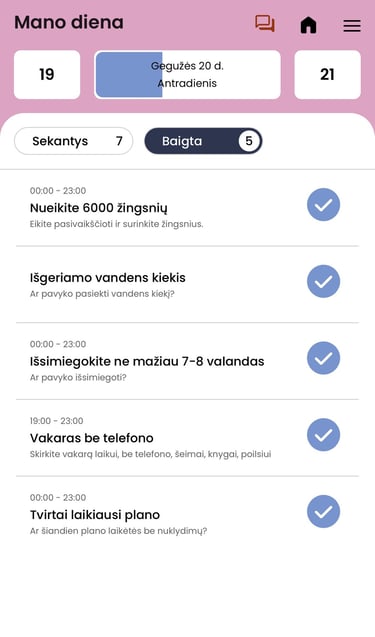Screen dimensions: 375x637
Task: Go to next day 21
Action: (327, 75)
